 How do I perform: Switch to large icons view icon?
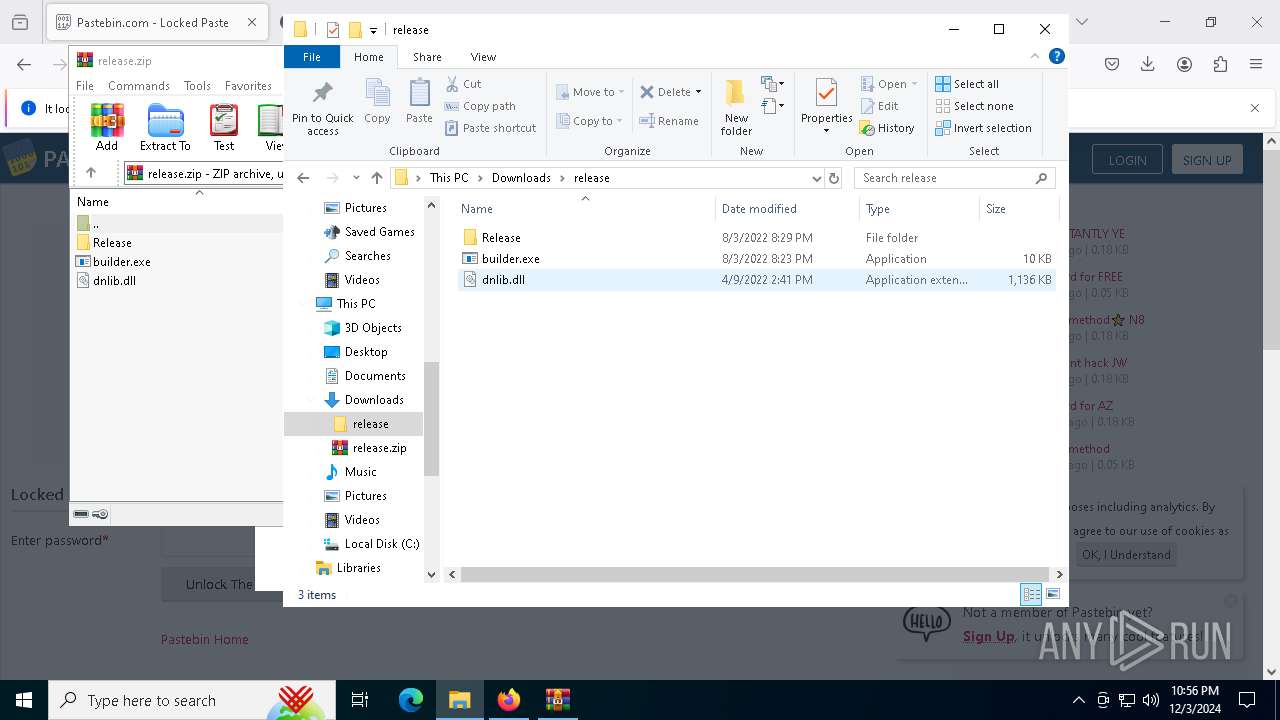pos(1052,594)
